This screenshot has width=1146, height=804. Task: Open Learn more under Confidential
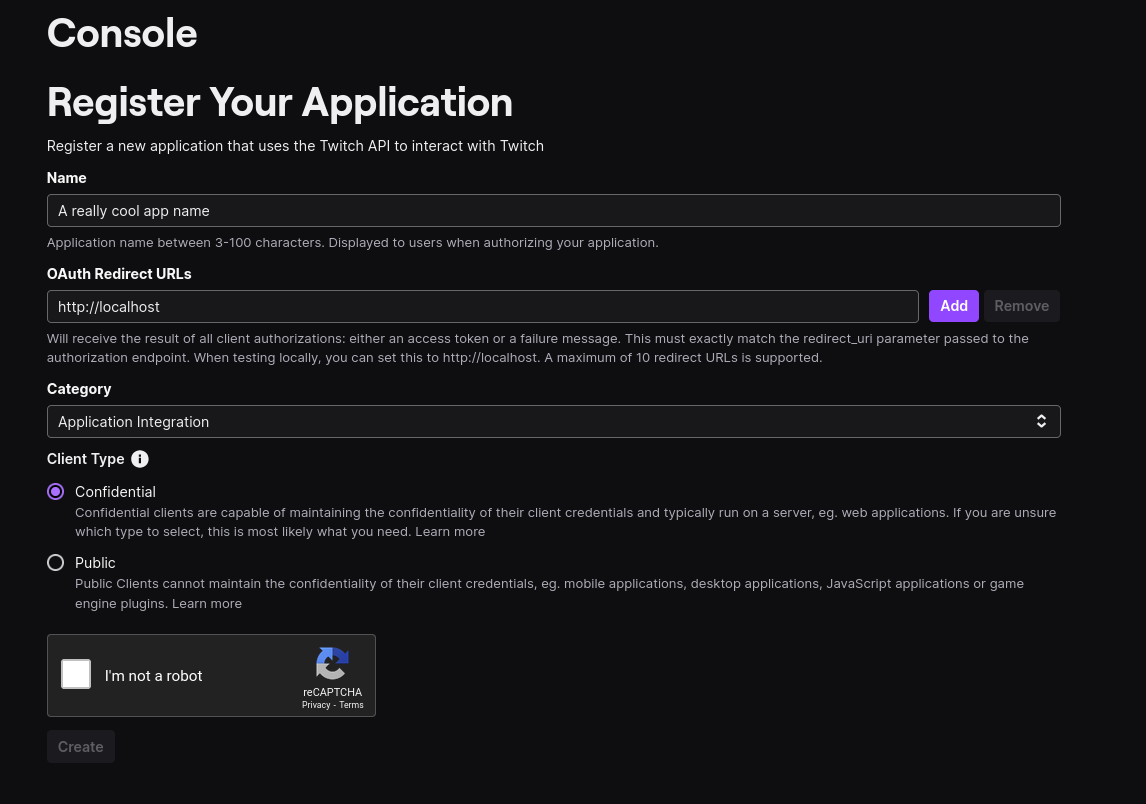(x=450, y=532)
